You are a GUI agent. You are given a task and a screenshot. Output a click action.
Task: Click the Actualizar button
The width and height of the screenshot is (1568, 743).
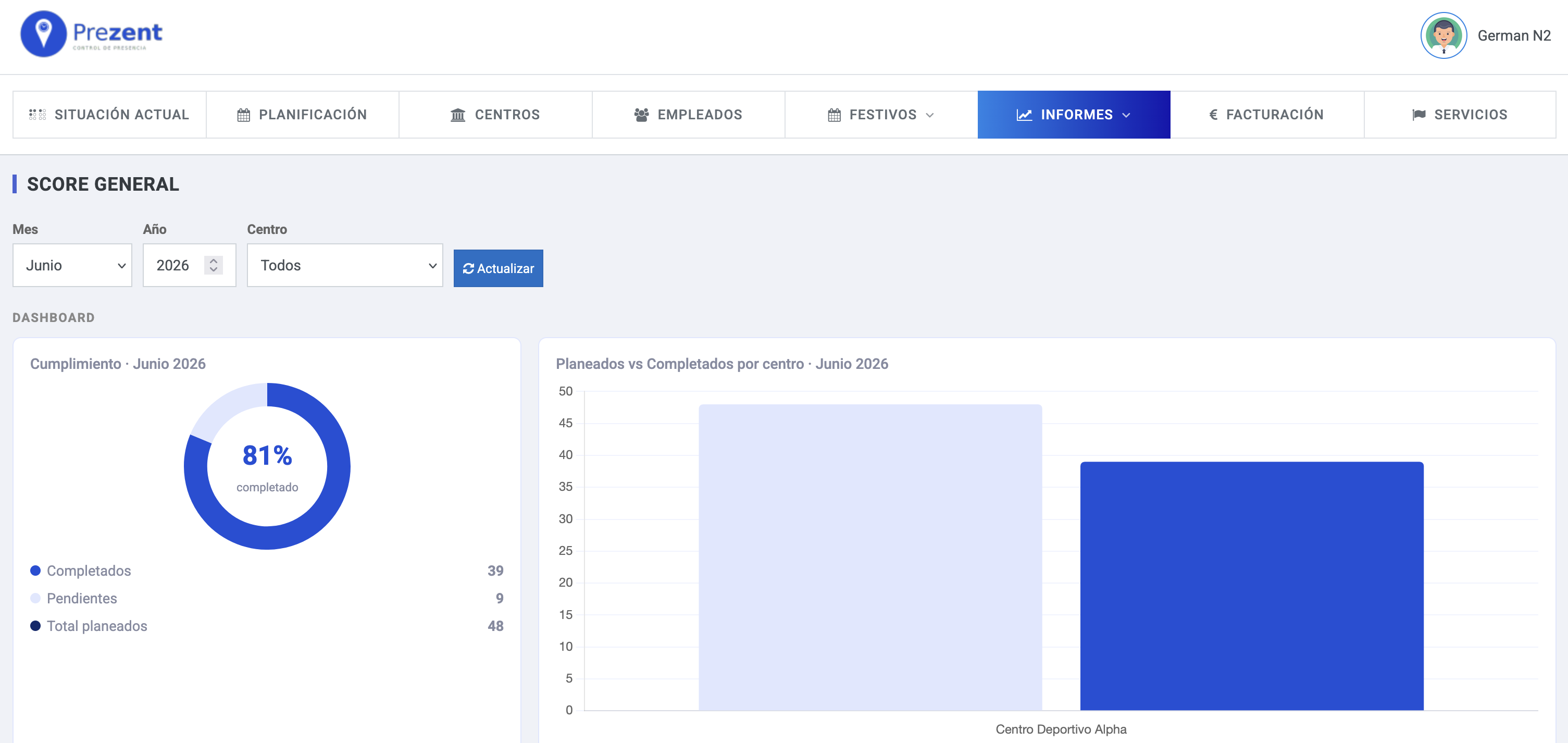(498, 268)
